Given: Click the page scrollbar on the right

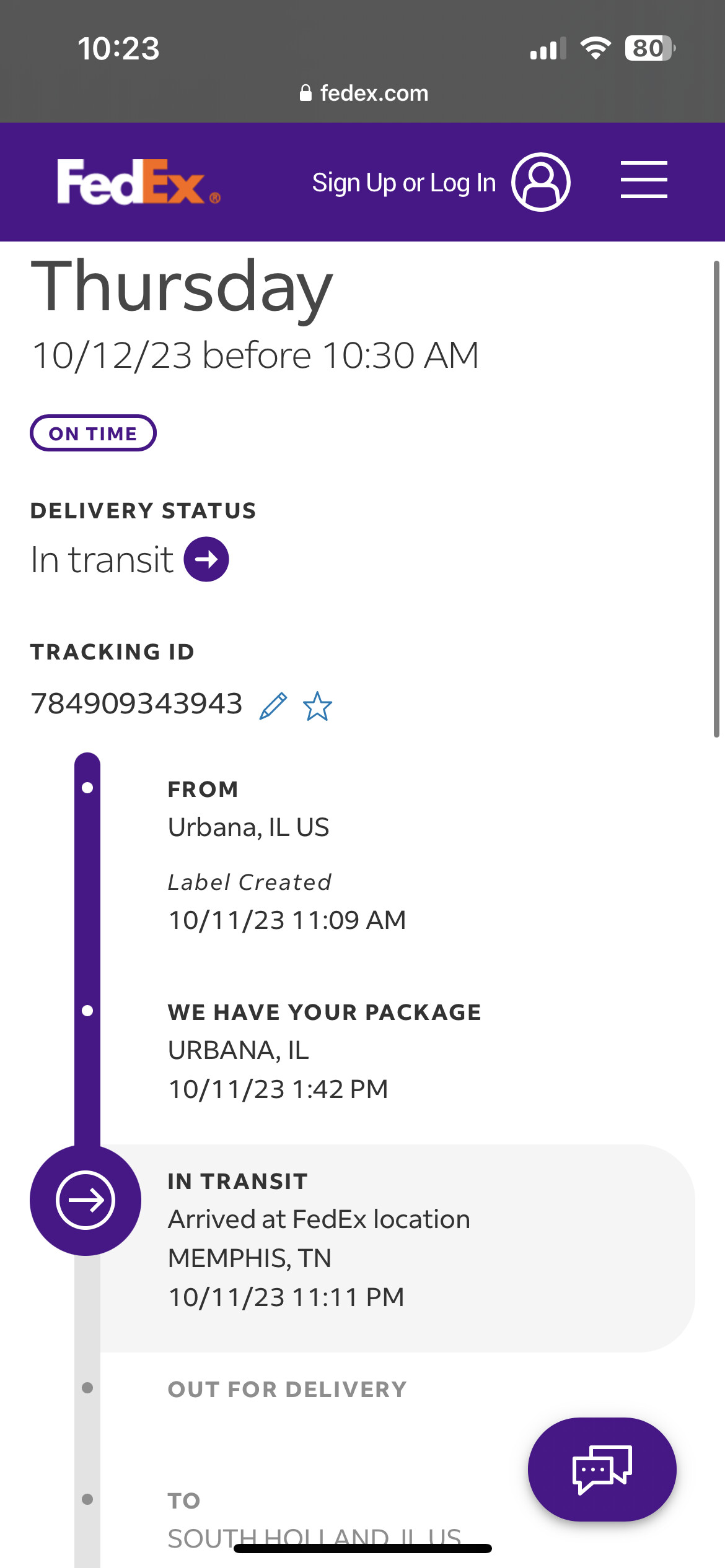Looking at the screenshot, I should point(716,499).
